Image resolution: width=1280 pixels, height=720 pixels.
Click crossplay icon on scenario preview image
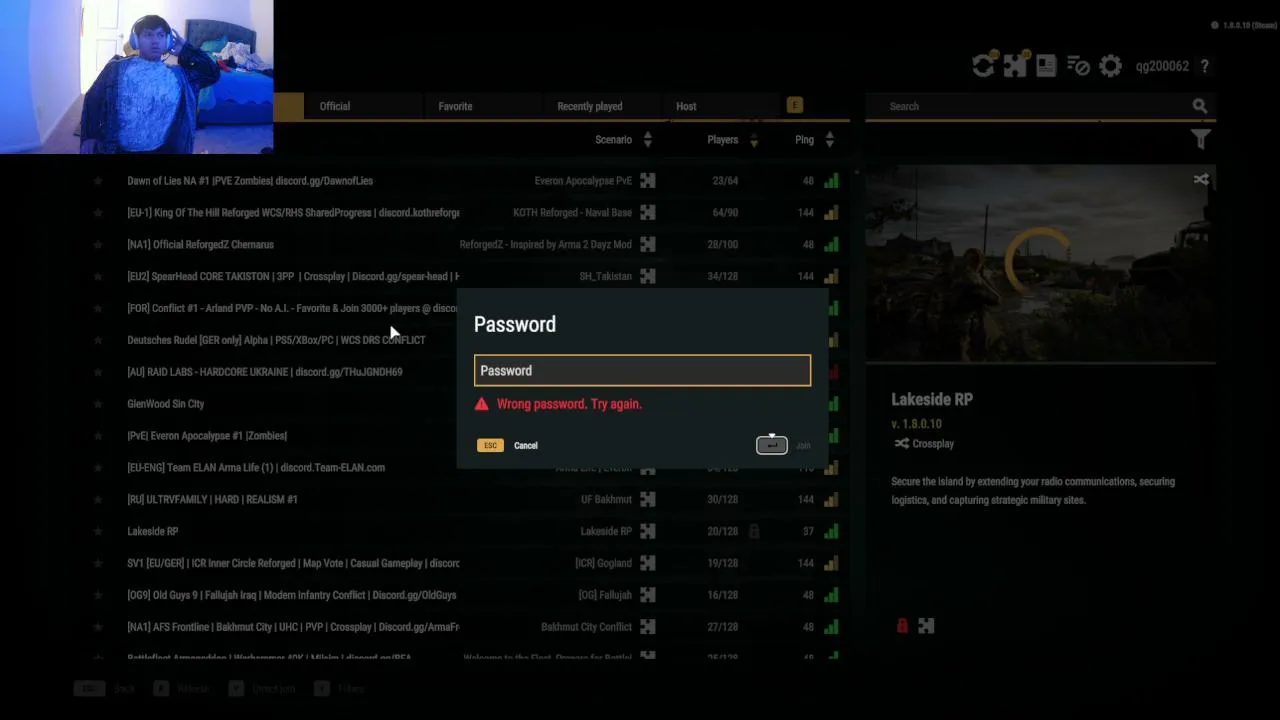pos(1201,180)
